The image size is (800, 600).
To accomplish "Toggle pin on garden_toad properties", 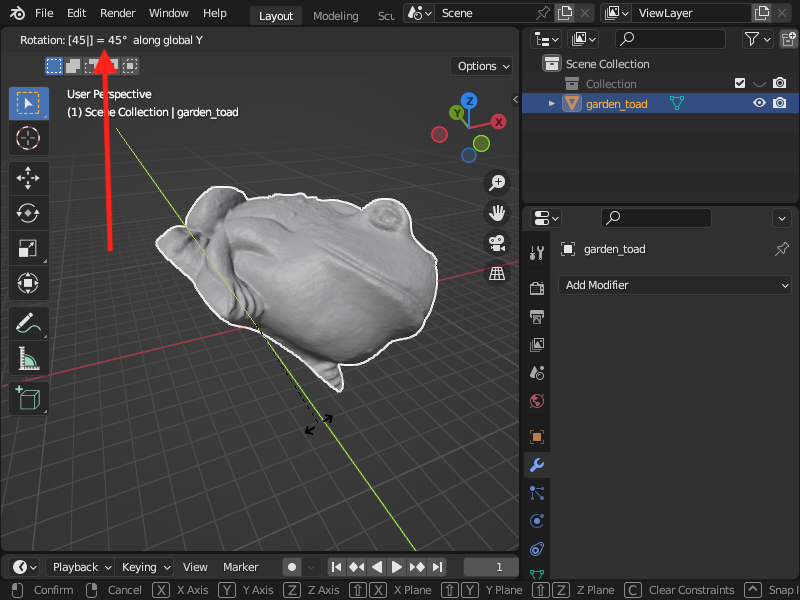I will (x=782, y=249).
